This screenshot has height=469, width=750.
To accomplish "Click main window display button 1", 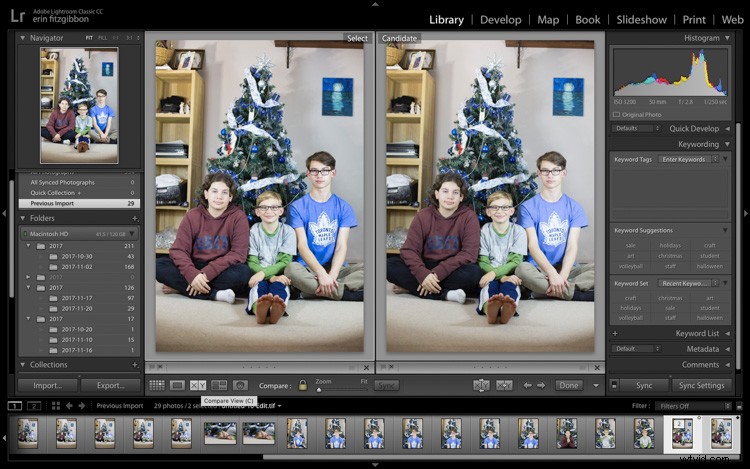I will (15, 406).
